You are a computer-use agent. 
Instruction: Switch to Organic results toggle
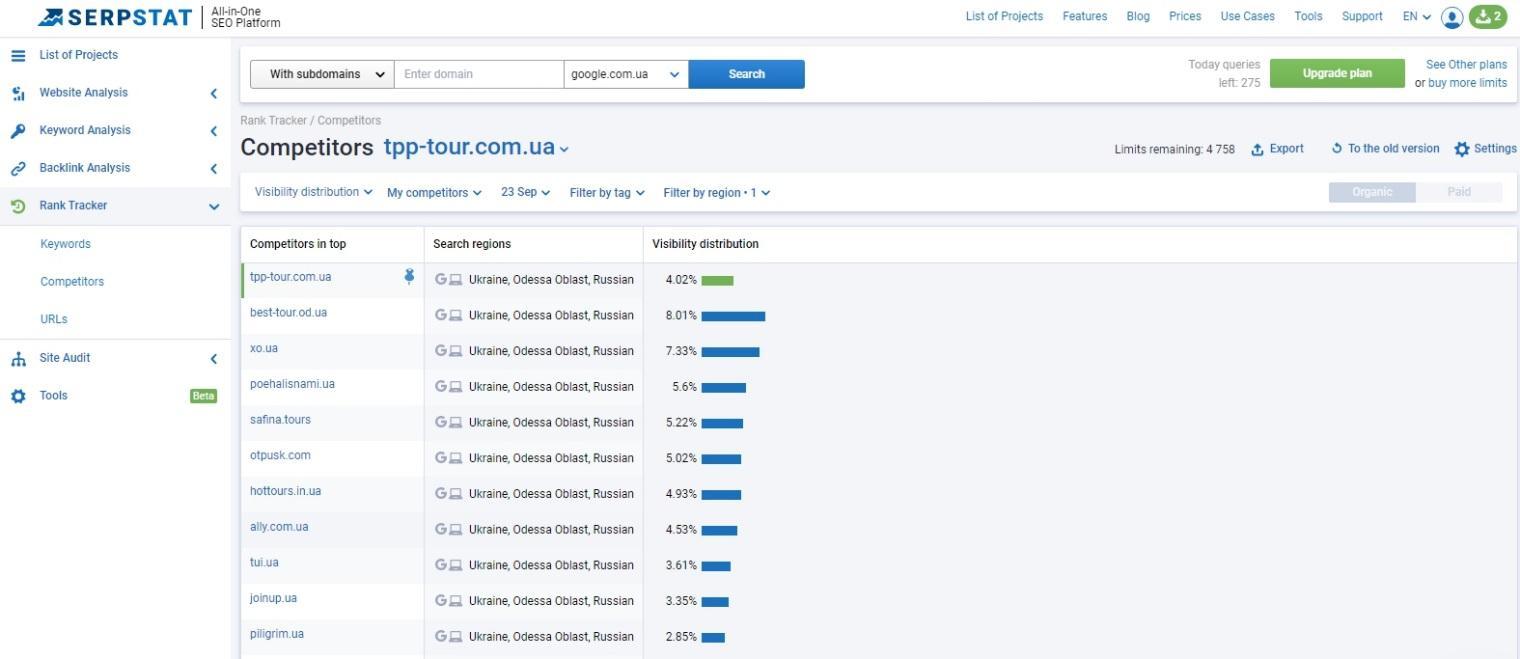1372,192
